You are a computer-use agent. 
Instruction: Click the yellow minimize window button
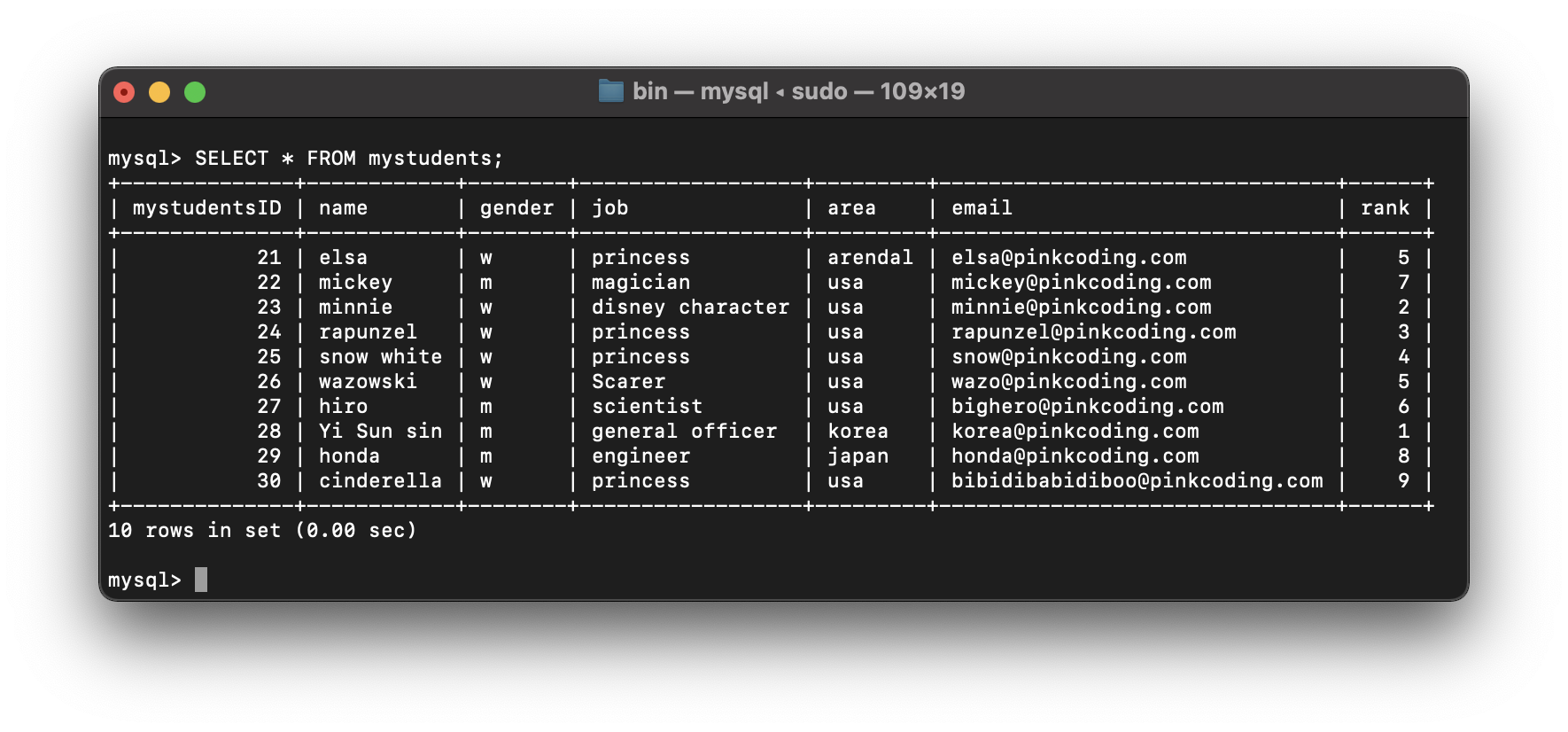[x=159, y=92]
